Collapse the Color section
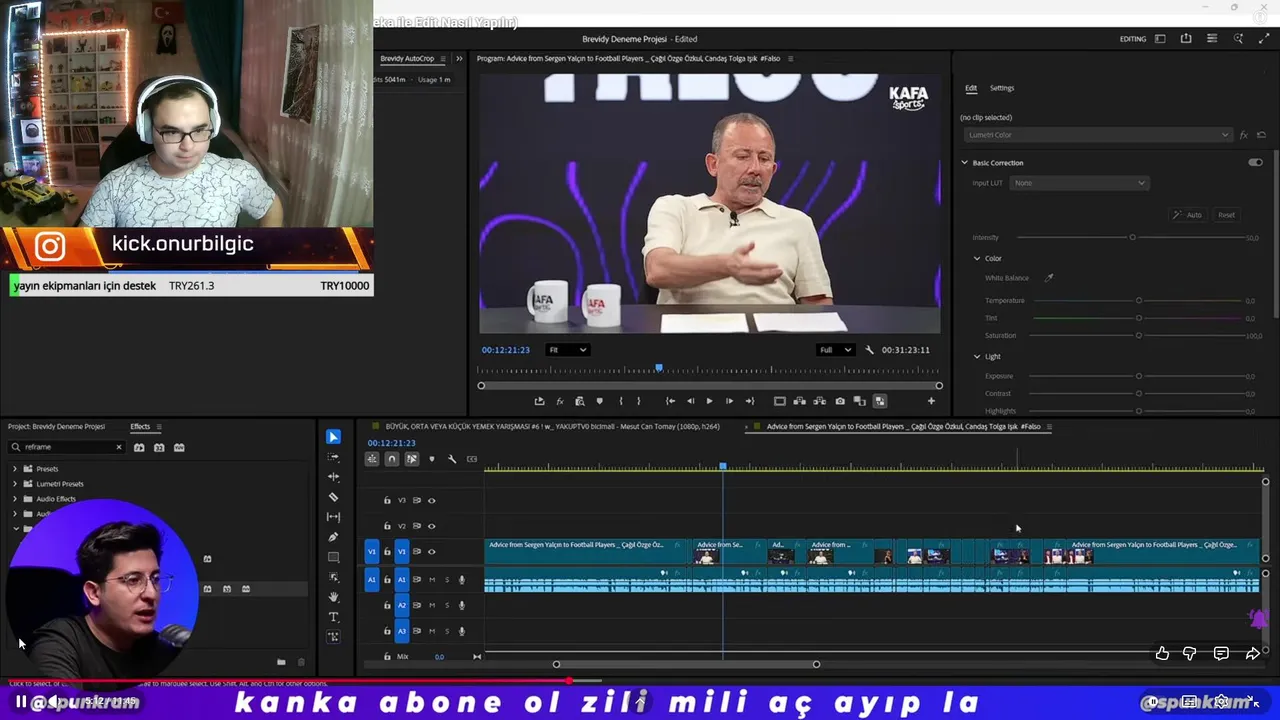 click(x=978, y=258)
